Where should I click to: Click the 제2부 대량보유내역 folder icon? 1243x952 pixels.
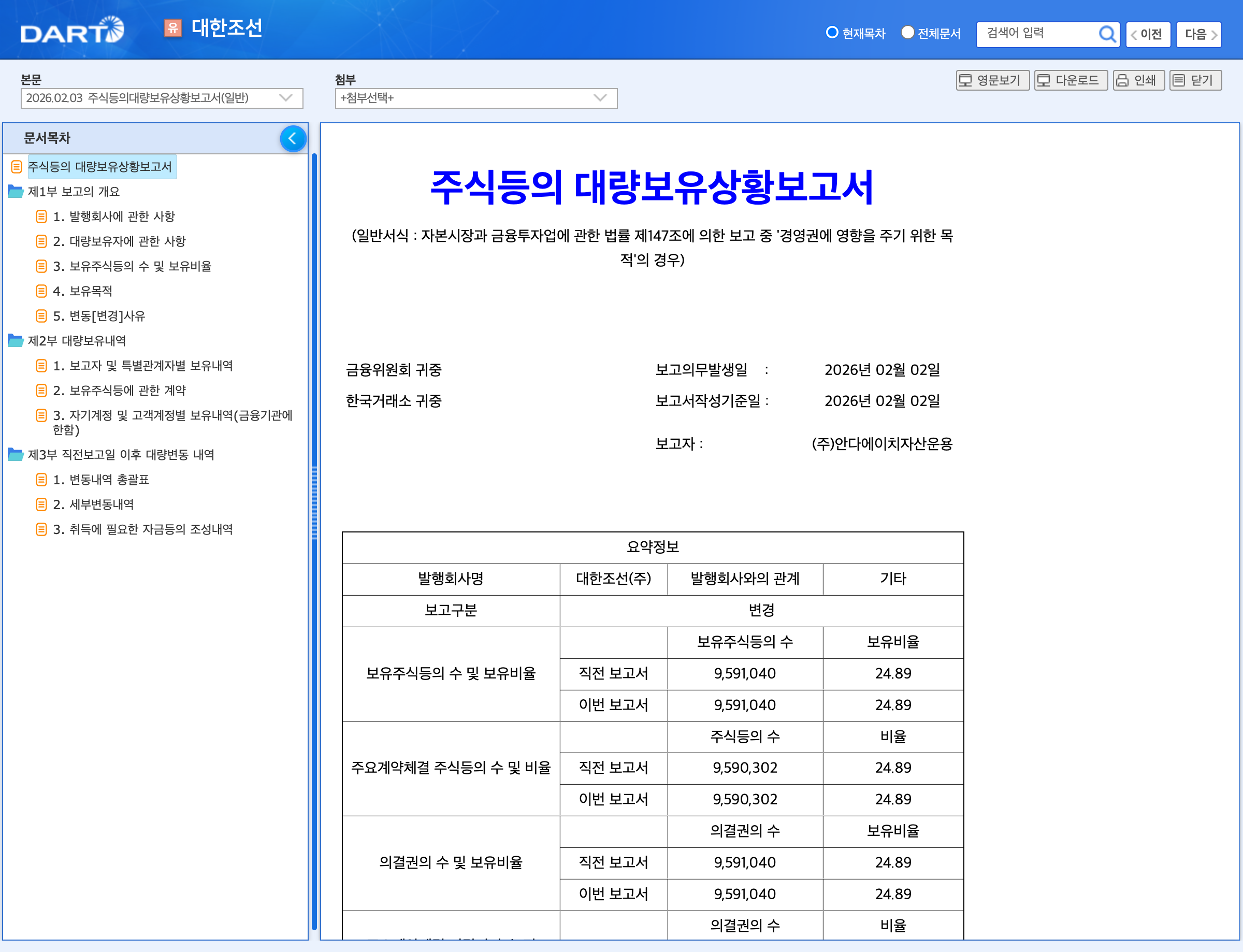(16, 341)
